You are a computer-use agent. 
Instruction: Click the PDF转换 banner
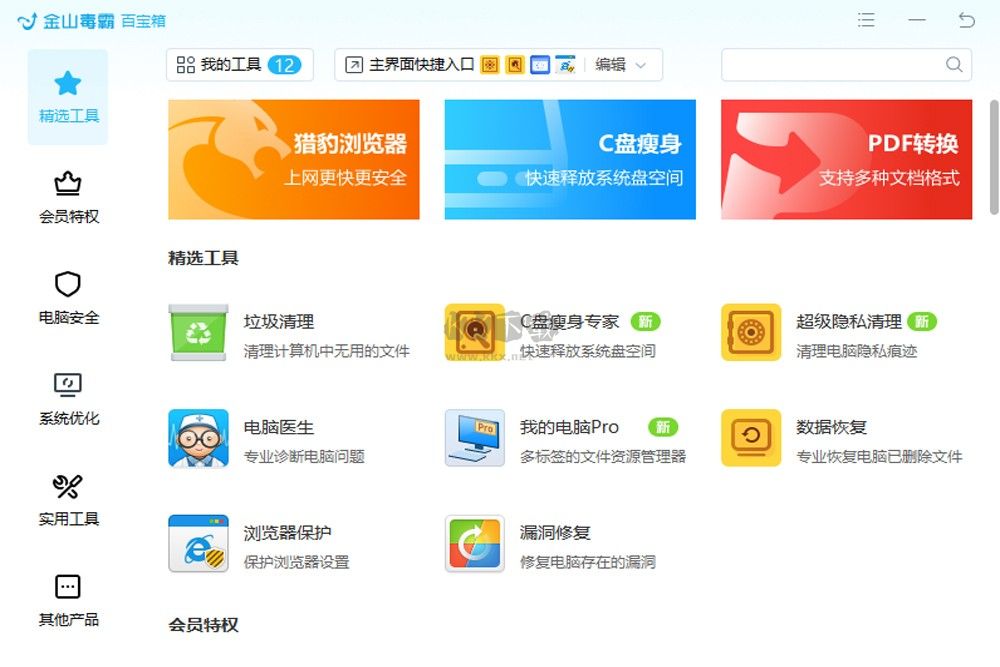(x=845, y=158)
